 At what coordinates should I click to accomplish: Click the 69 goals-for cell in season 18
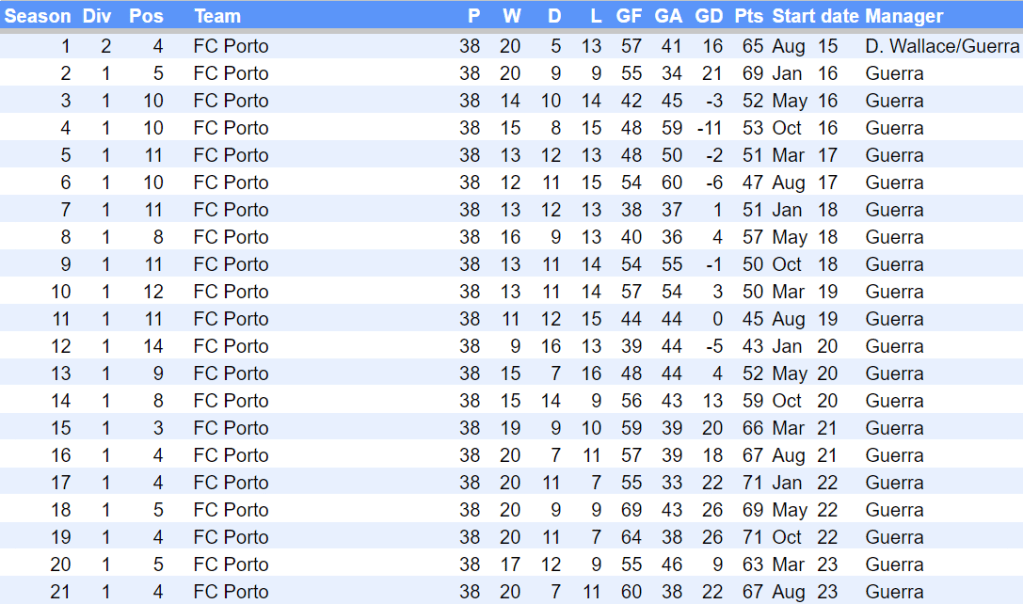coord(630,510)
